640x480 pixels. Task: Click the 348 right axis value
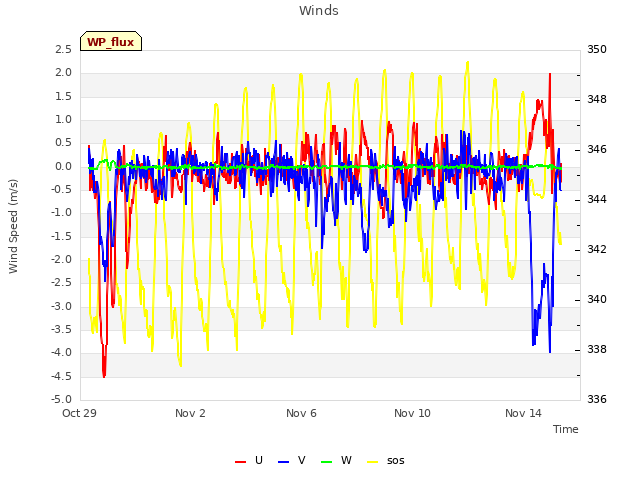[x=597, y=100]
